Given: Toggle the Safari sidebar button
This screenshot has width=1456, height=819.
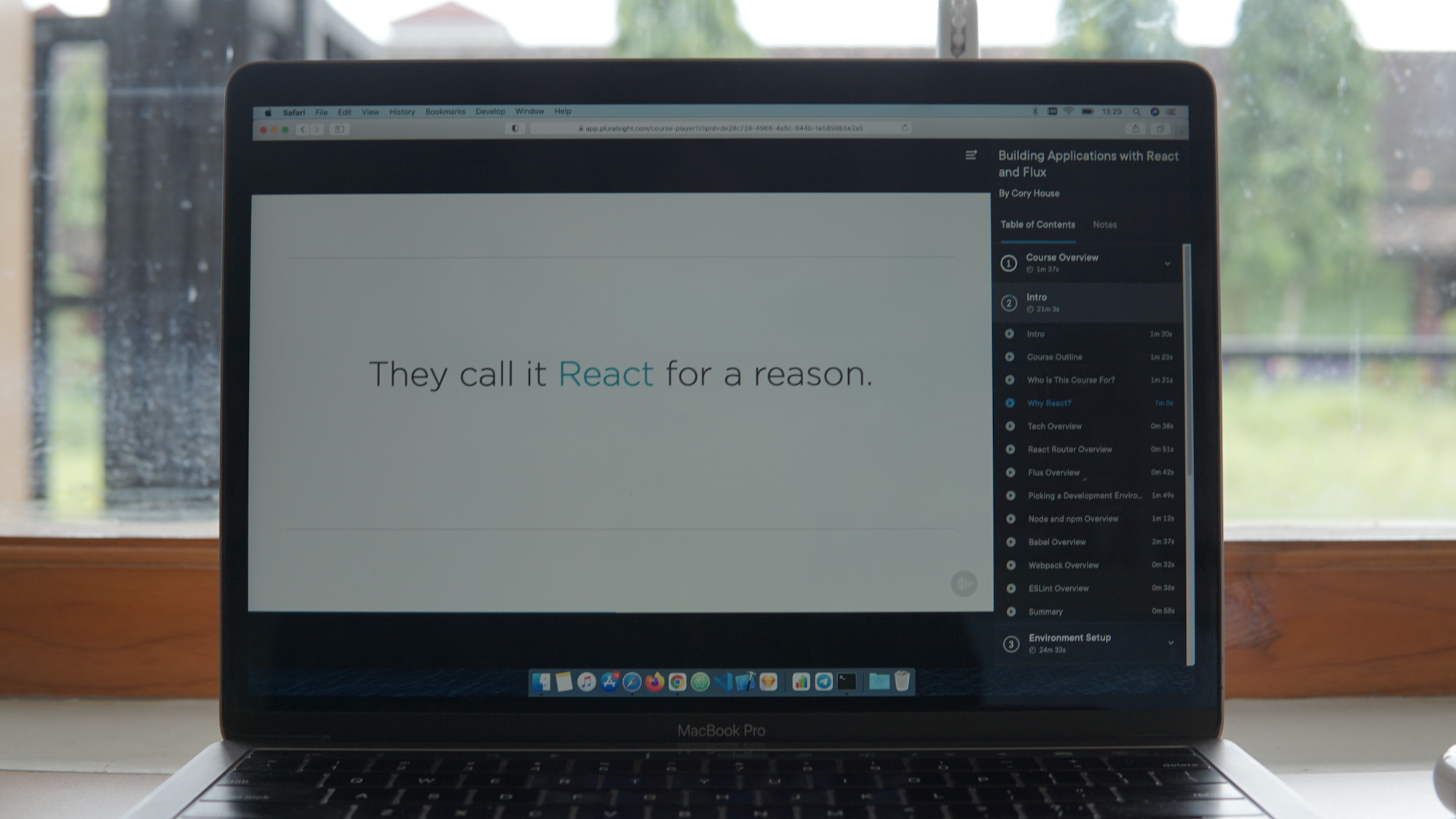Looking at the screenshot, I should [x=339, y=130].
